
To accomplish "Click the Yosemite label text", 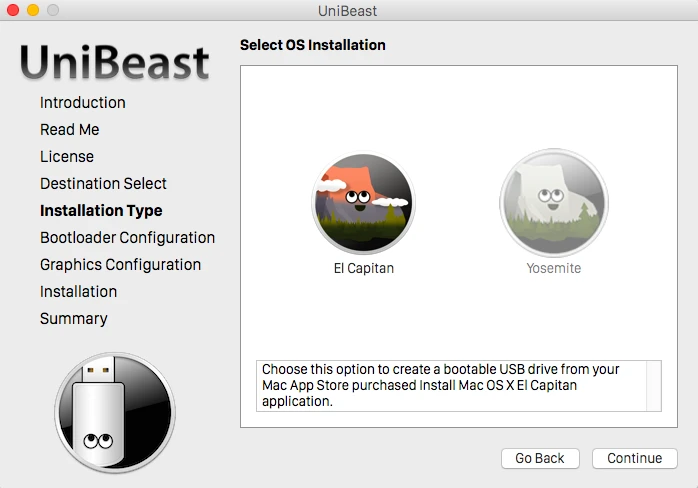I will [553, 268].
